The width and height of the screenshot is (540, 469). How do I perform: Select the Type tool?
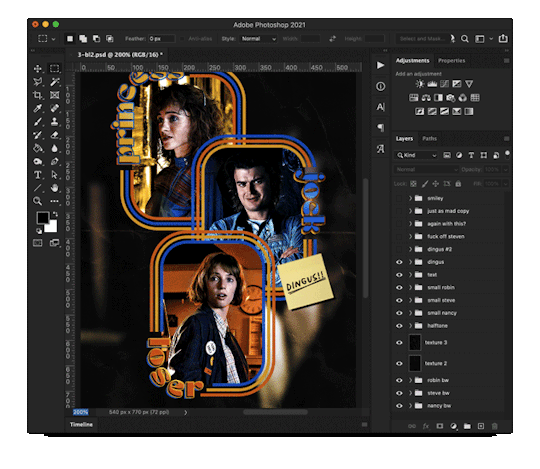point(38,175)
